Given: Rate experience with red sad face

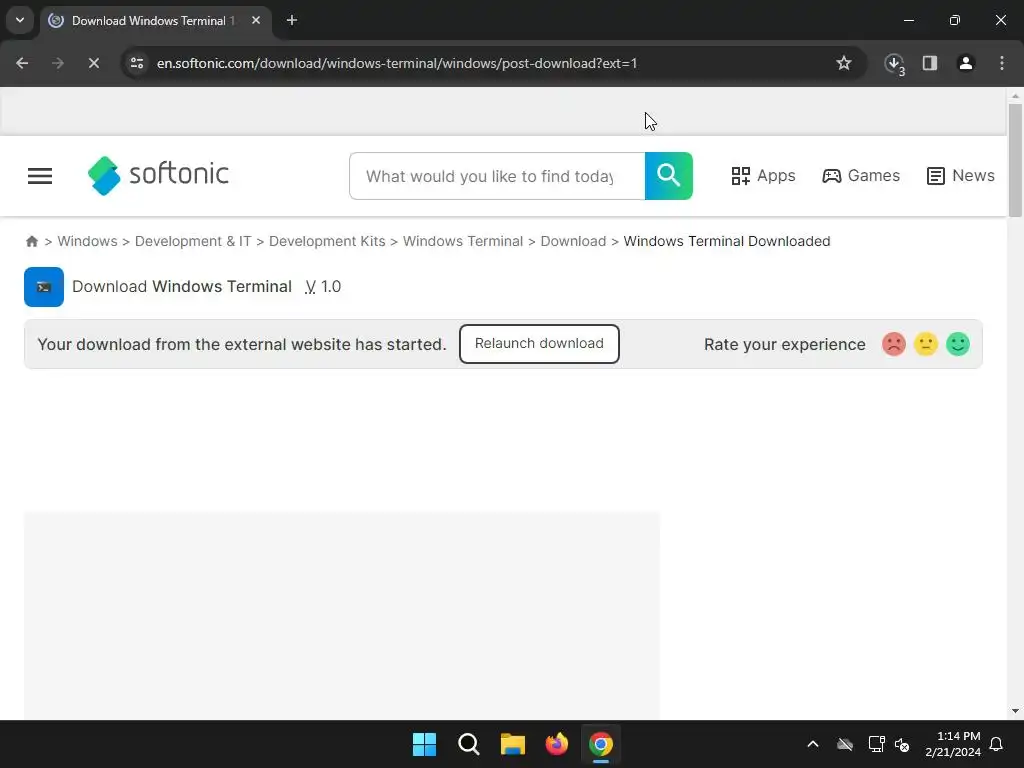Looking at the screenshot, I should [x=893, y=344].
